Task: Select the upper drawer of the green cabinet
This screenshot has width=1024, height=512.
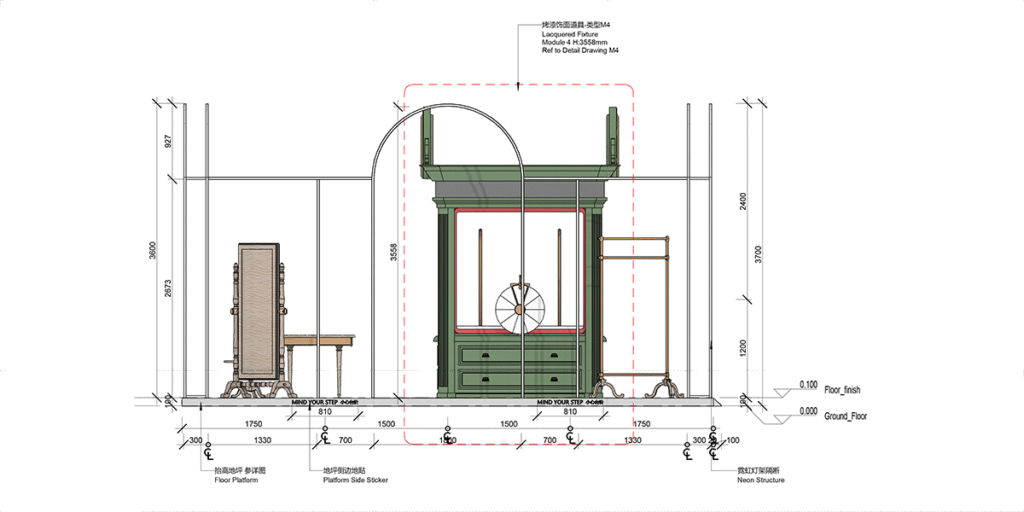Action: pyautogui.click(x=519, y=355)
